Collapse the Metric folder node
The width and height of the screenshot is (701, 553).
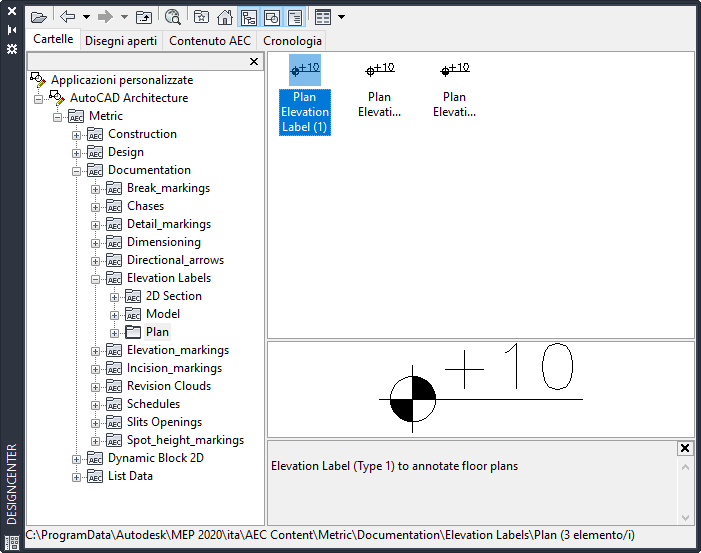[x=57, y=118]
